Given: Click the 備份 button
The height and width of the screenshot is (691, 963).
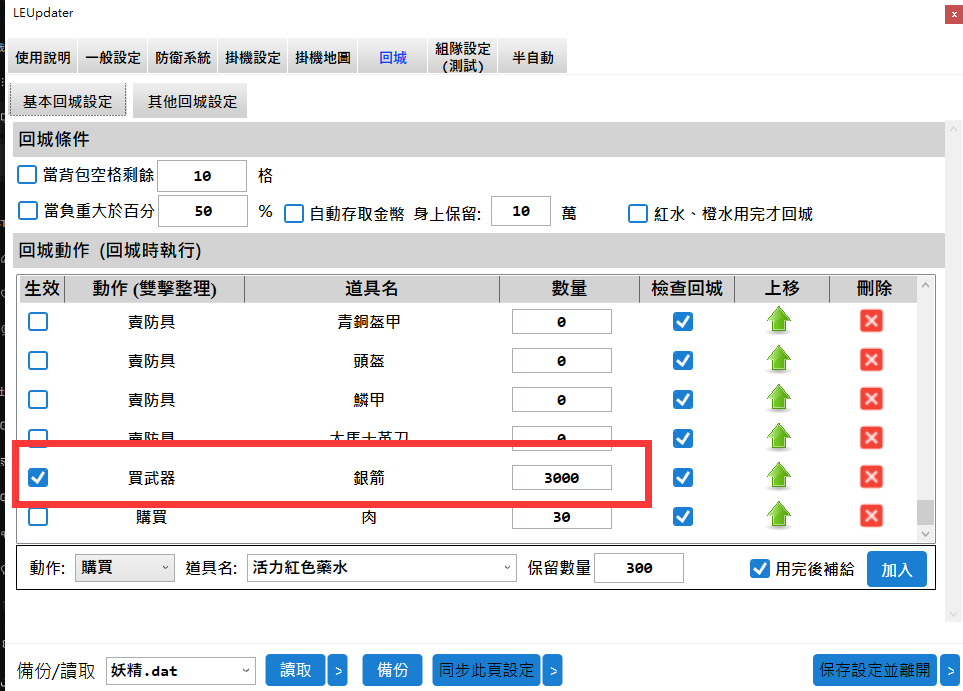Looking at the screenshot, I should tap(392, 670).
